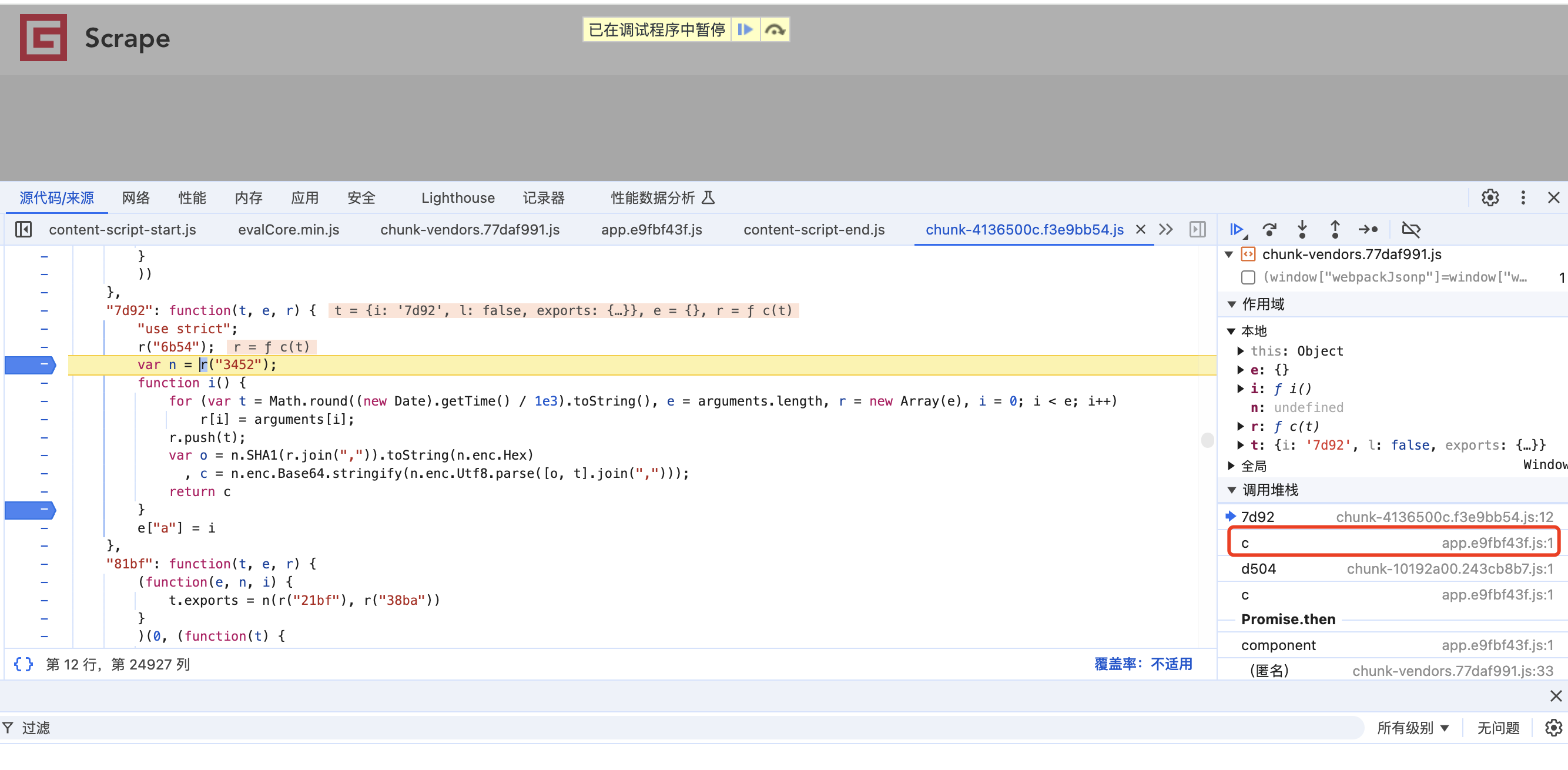
Task: Toggle breakpoint checkbox for webpackJsonp line
Action: tap(1248, 277)
